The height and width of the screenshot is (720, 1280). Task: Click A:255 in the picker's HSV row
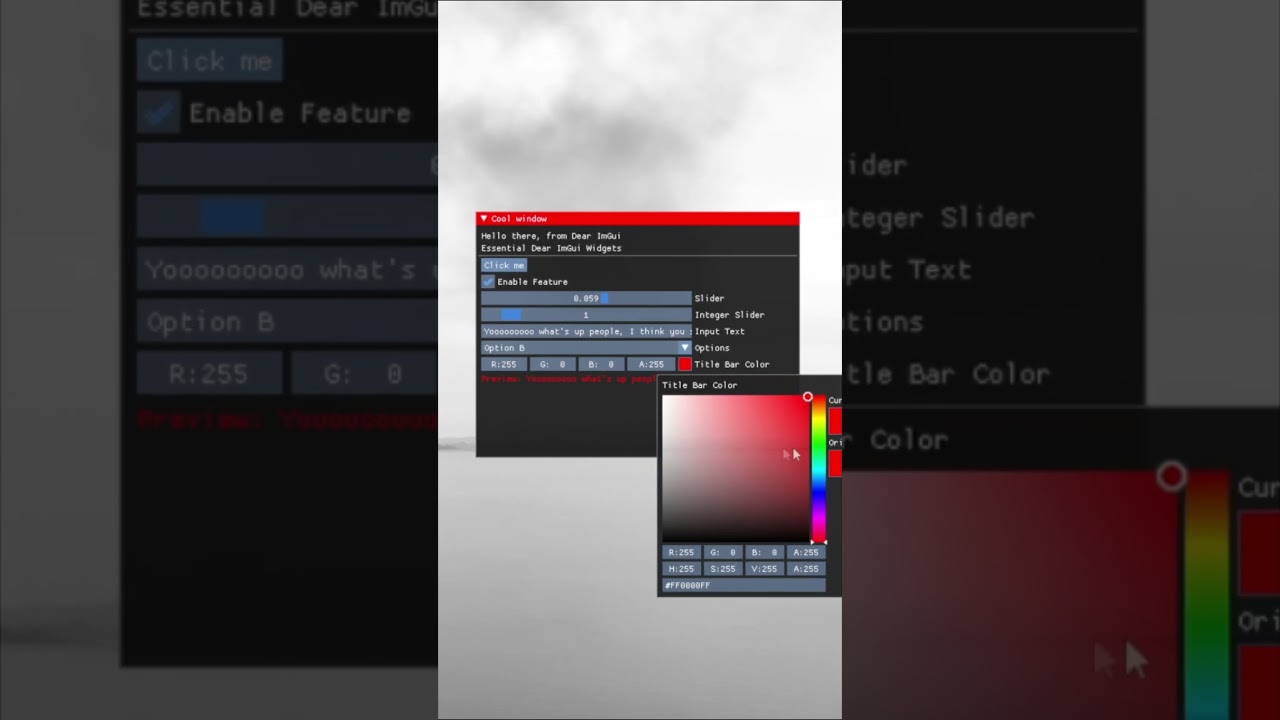(x=806, y=569)
